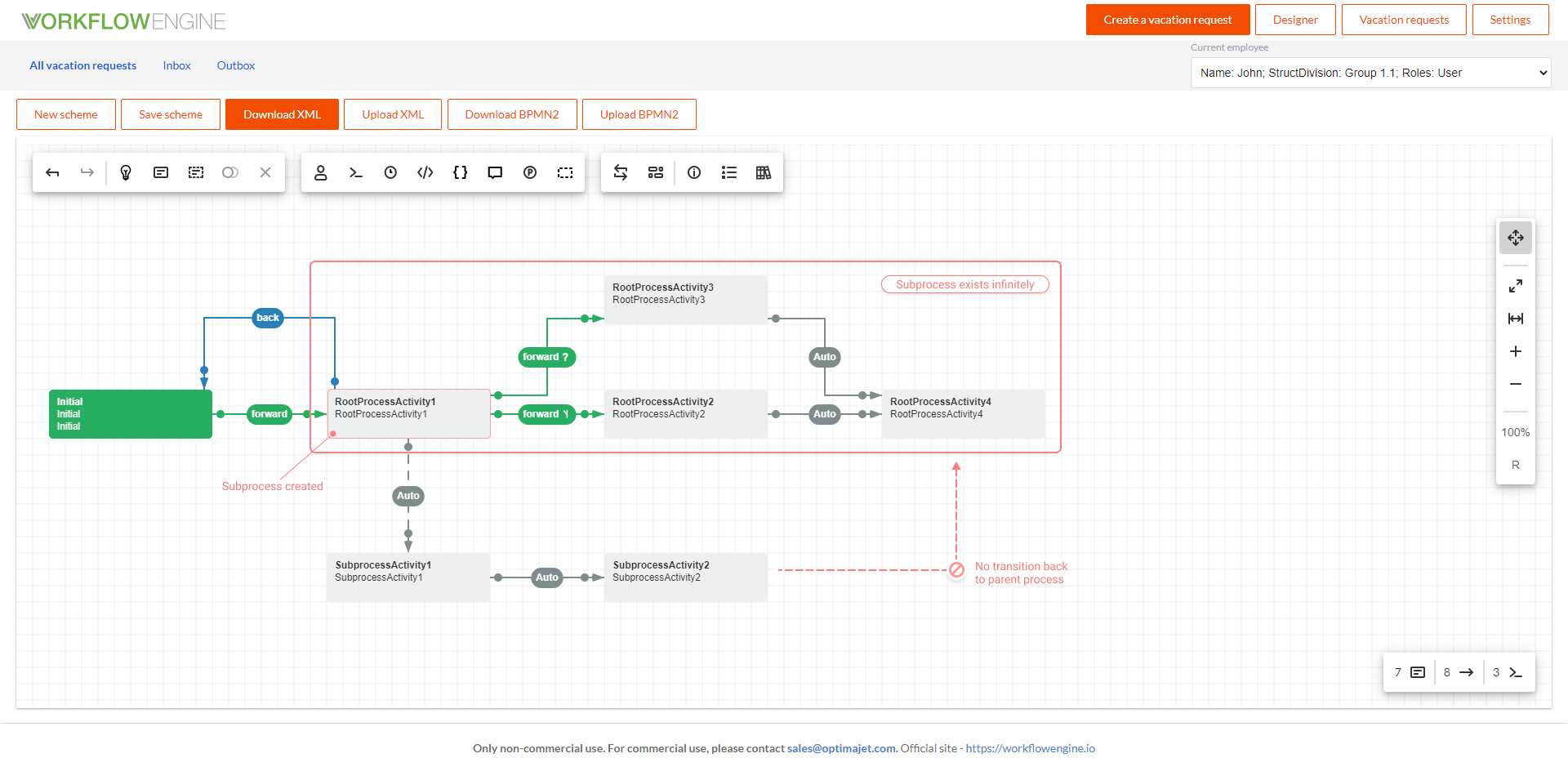Switch to the Inbox tab

pyautogui.click(x=176, y=65)
